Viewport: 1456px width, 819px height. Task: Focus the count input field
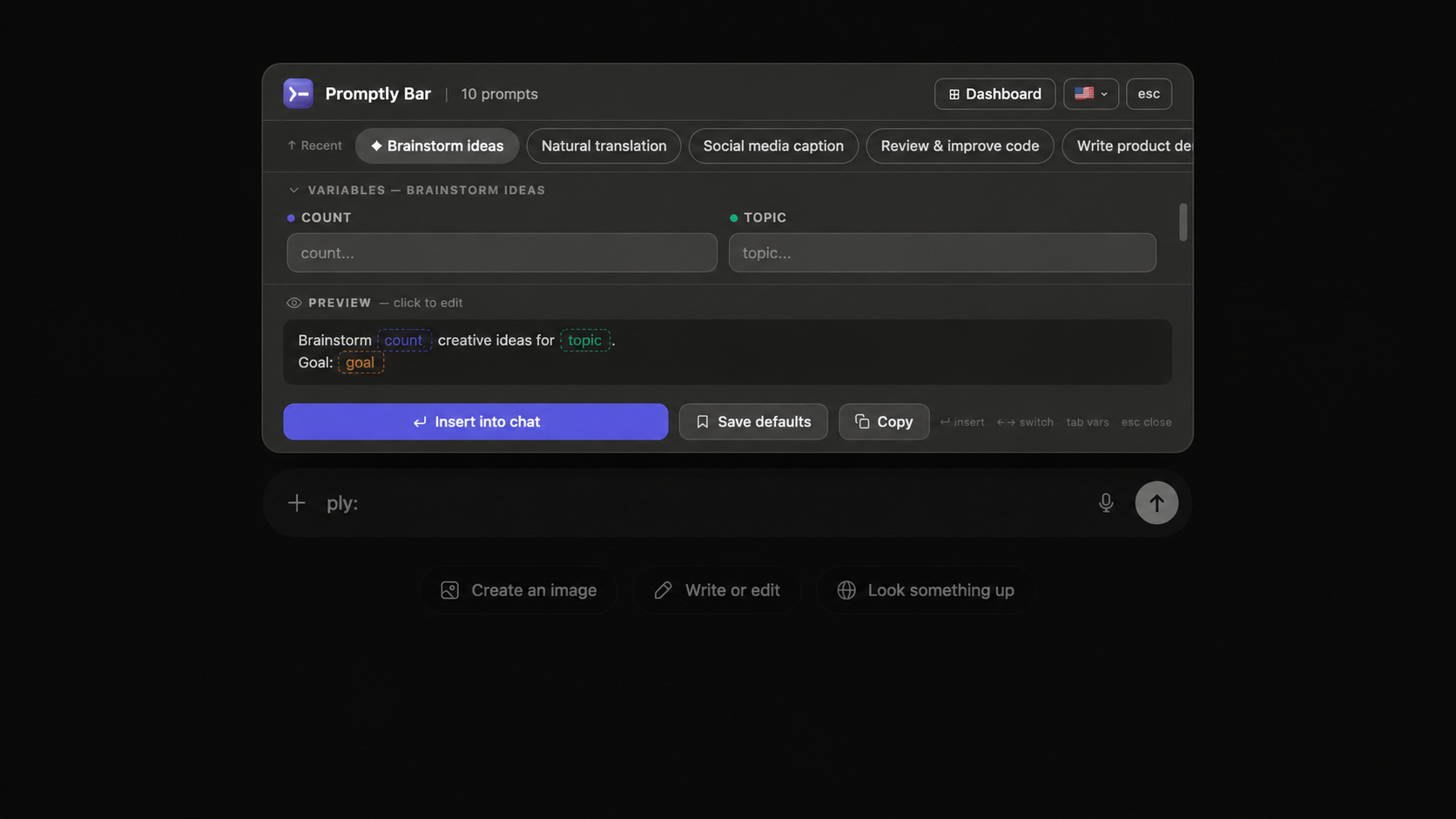[x=502, y=252]
